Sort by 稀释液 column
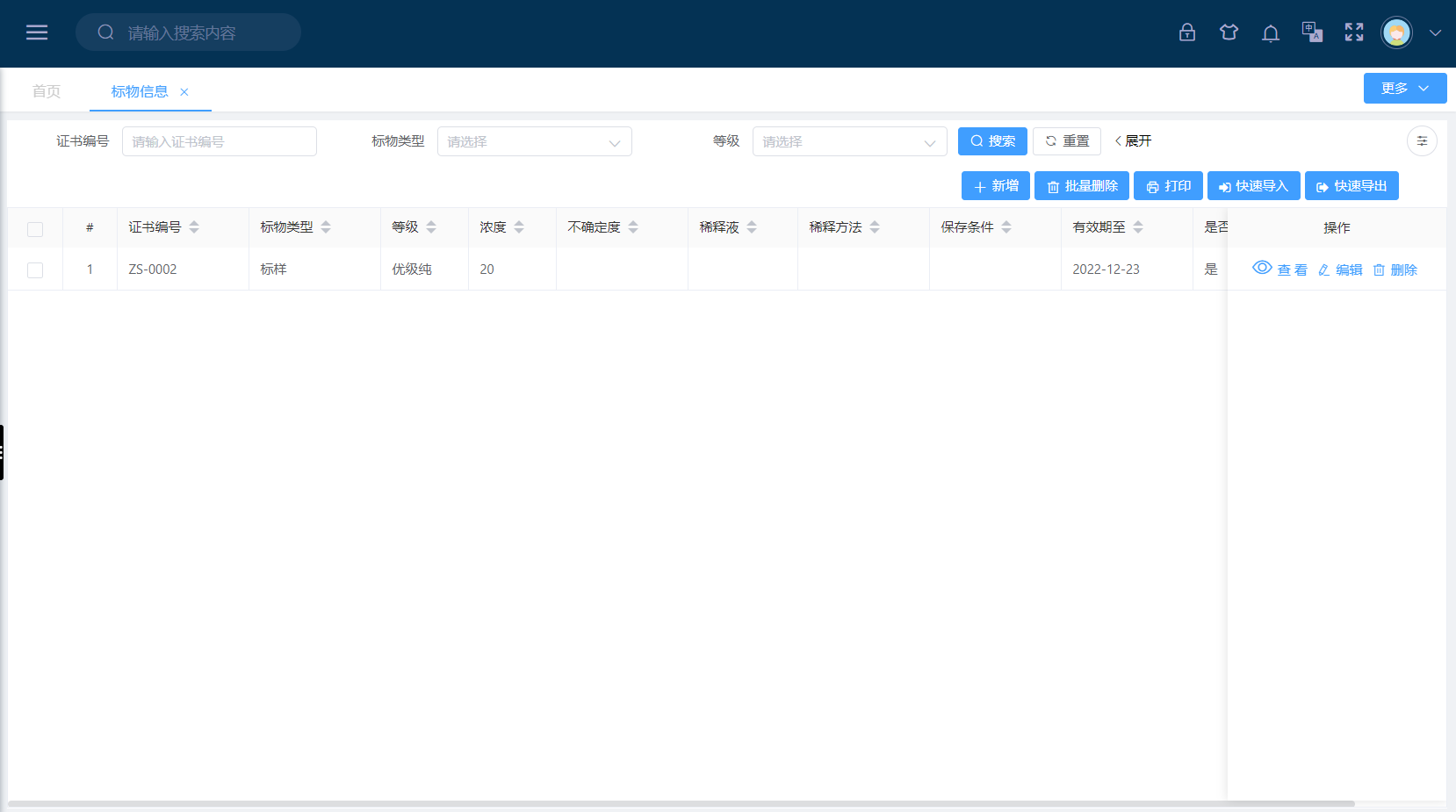Screen dimensions: 1456x812 (752, 227)
